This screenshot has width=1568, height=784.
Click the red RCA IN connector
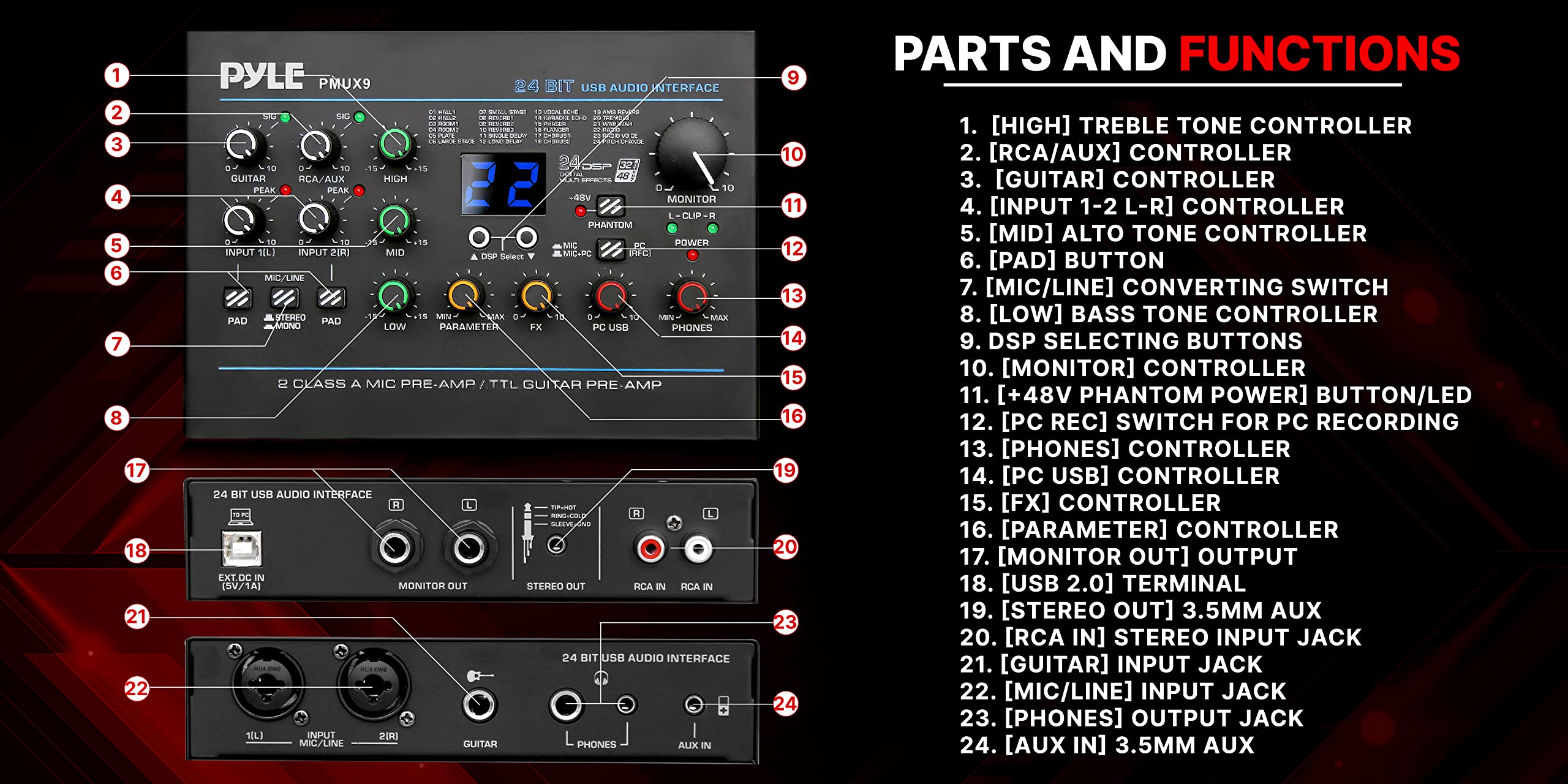click(x=650, y=548)
